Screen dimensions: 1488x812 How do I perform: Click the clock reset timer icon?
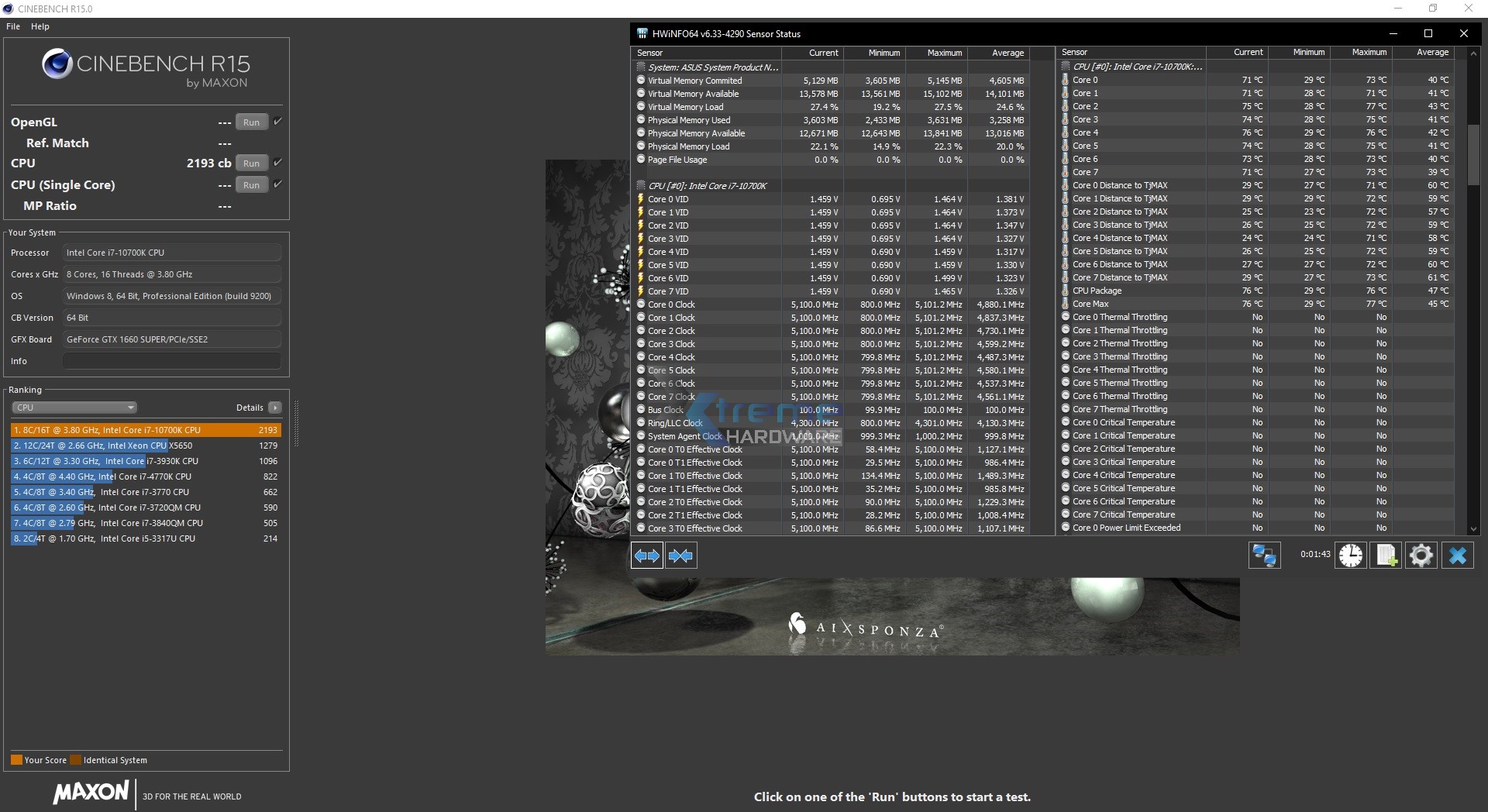click(1351, 556)
